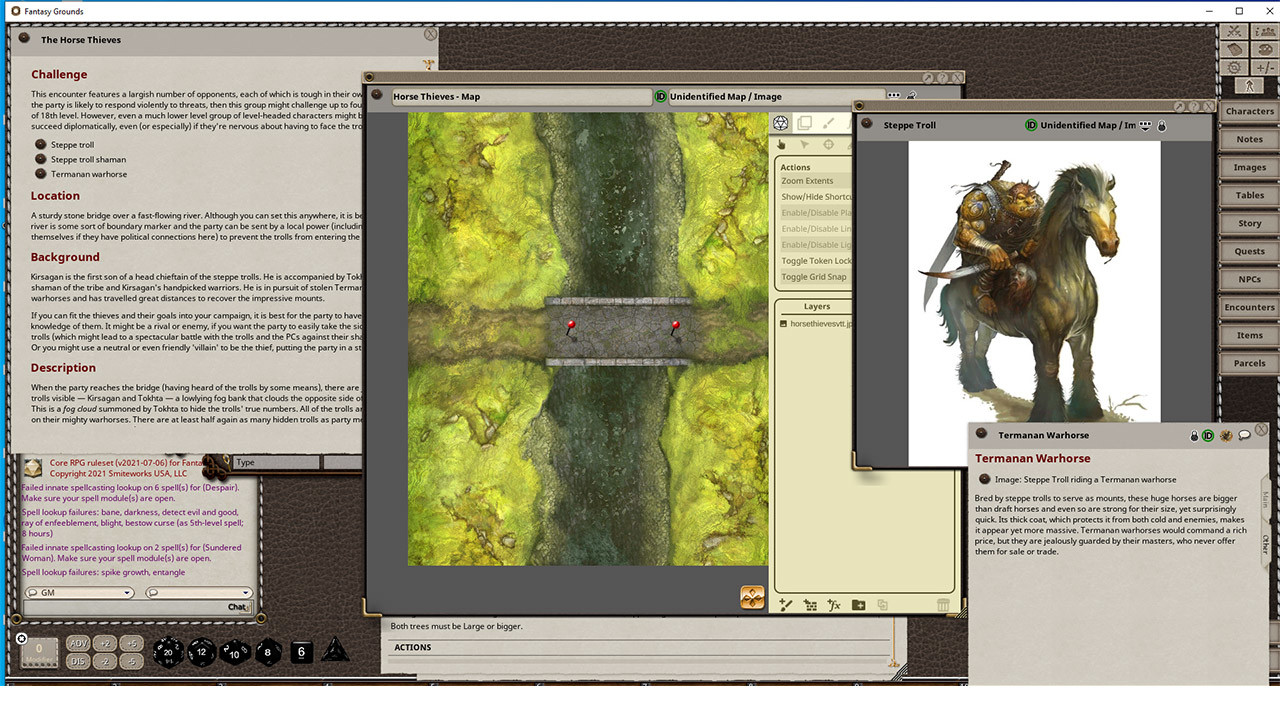Roll the d12 die
The height and width of the screenshot is (720, 1280).
(200, 652)
